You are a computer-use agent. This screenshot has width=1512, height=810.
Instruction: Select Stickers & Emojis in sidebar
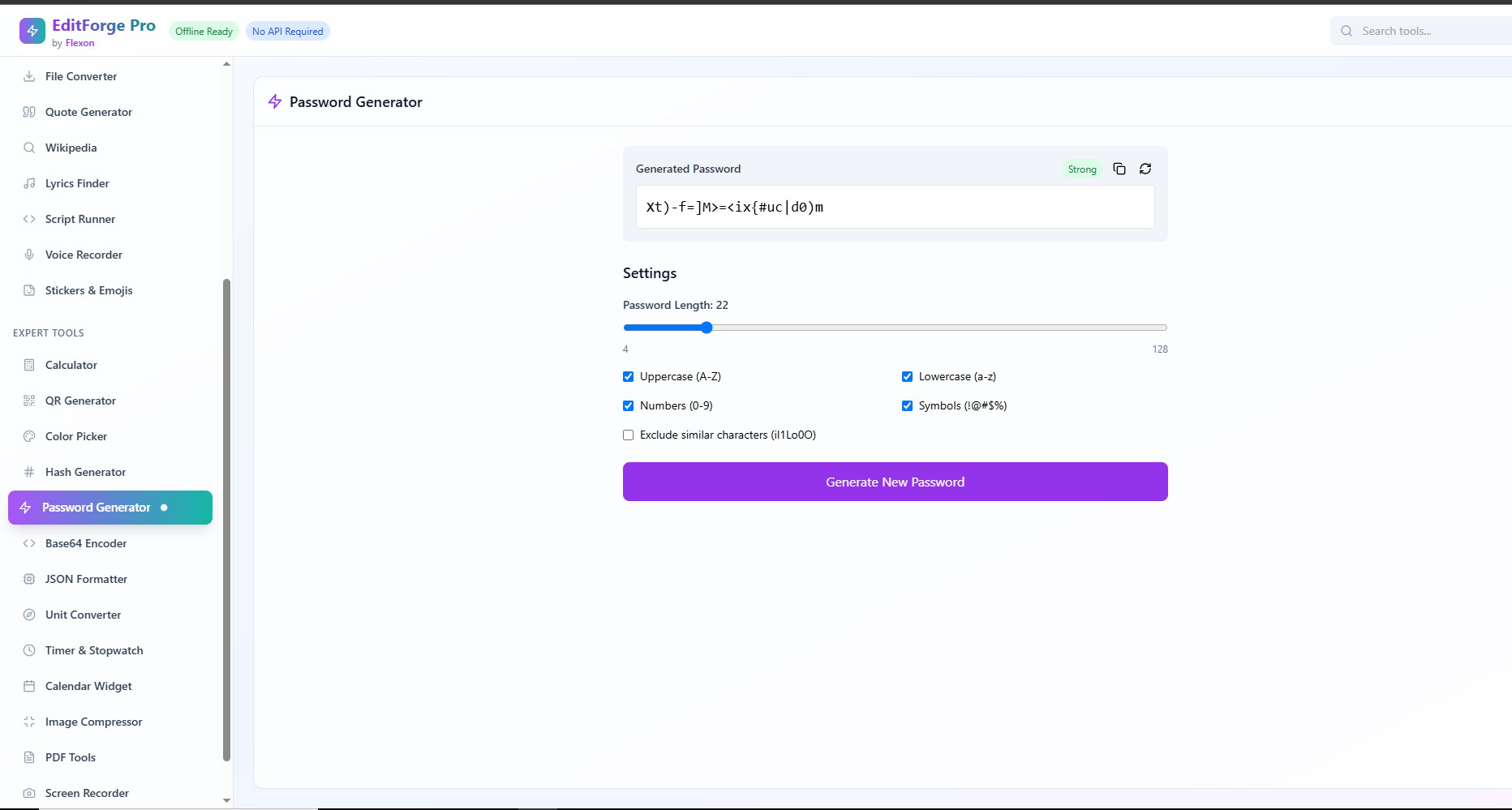point(110,290)
